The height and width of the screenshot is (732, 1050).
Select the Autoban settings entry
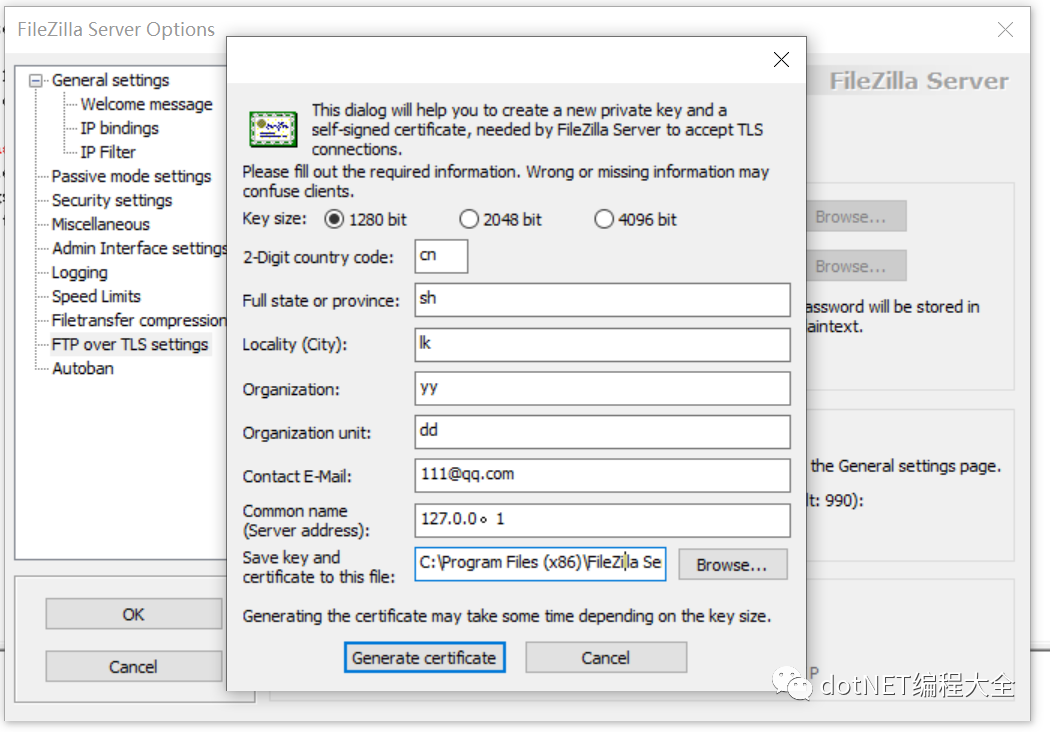pyautogui.click(x=81, y=368)
